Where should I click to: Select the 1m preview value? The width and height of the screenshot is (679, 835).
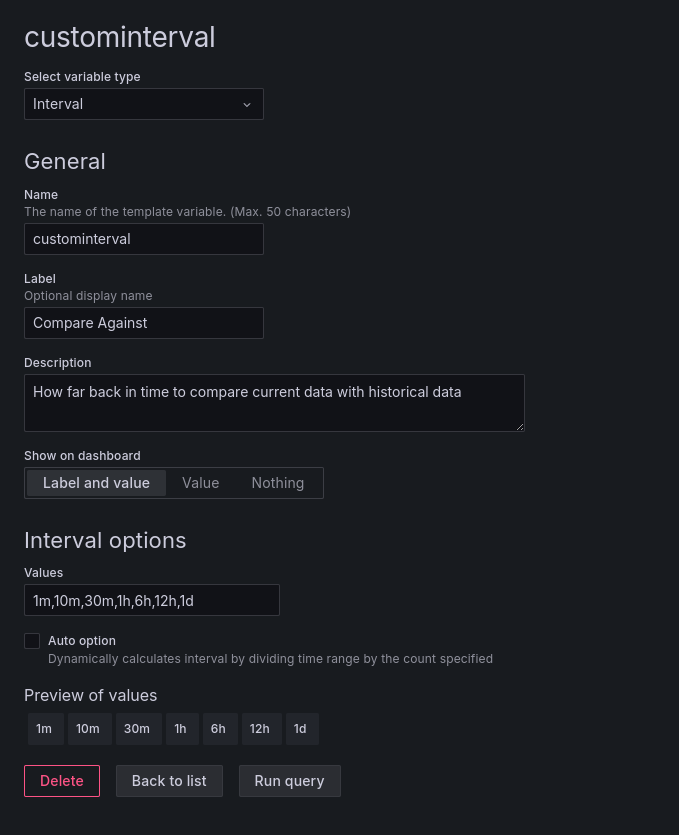tap(45, 729)
